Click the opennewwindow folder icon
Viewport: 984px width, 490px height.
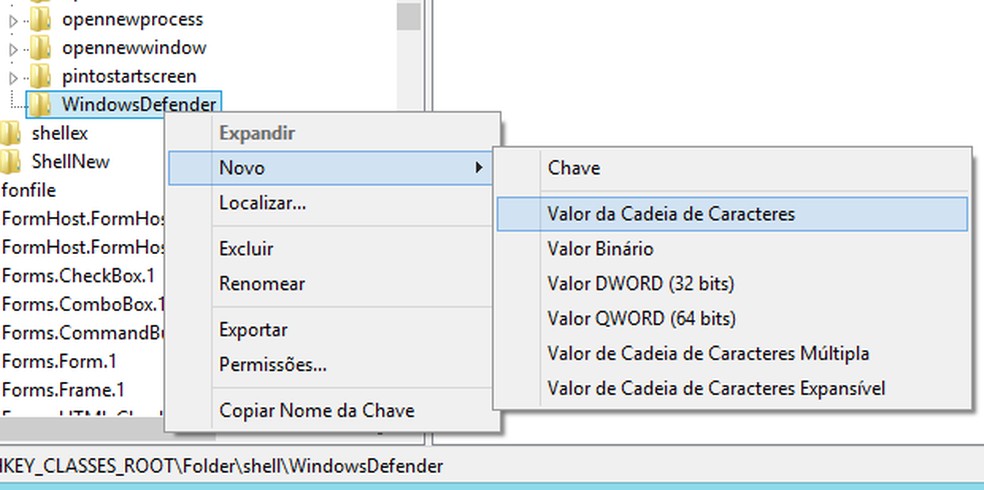tap(40, 47)
